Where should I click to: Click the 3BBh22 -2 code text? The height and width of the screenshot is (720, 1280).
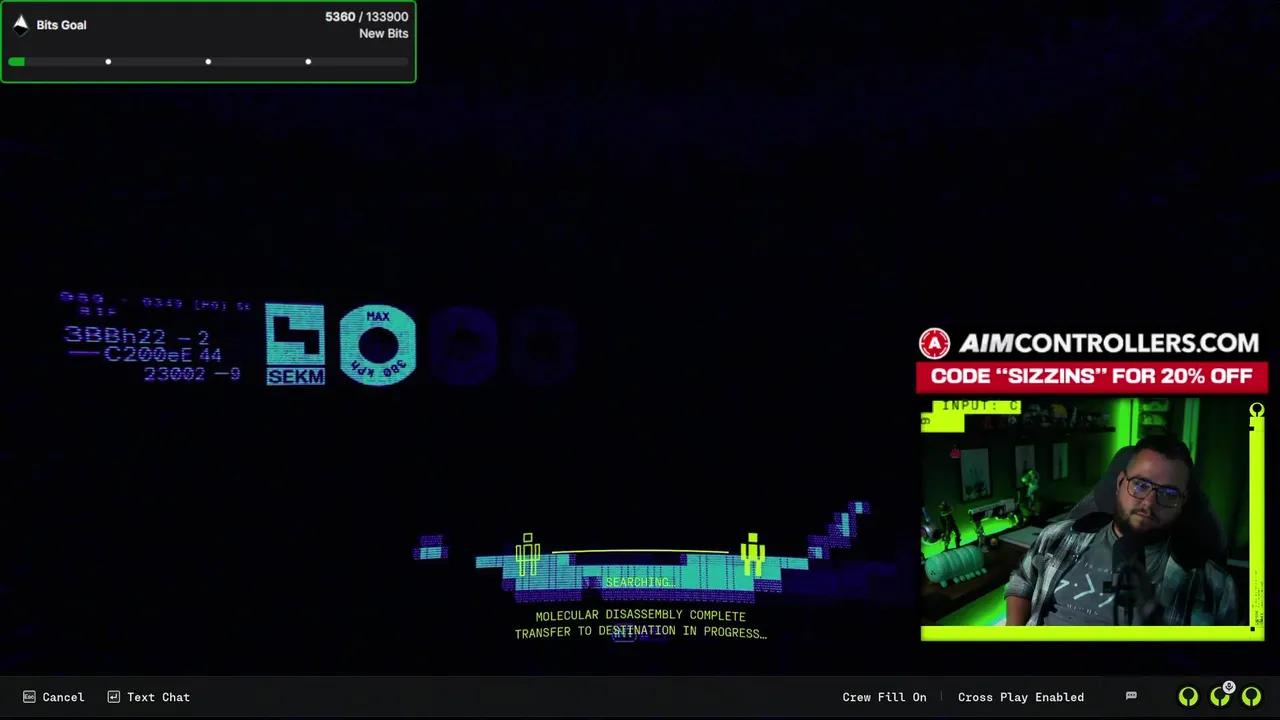(x=137, y=337)
